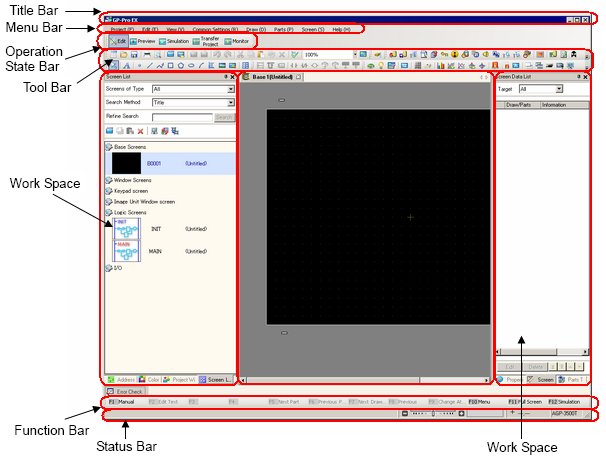Image resolution: width=606 pixels, height=457 pixels.
Task: Select the B0001 base screen thumbnail
Action: tap(126, 162)
